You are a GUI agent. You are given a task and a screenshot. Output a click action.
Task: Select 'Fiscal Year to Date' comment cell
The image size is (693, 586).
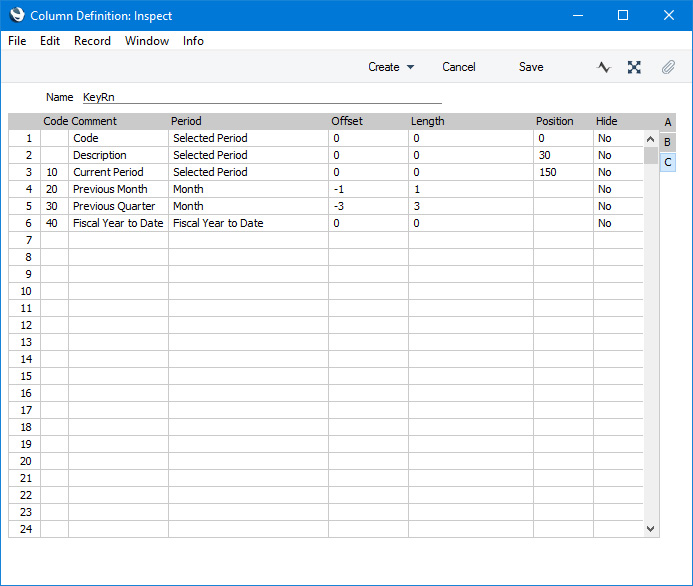point(118,223)
